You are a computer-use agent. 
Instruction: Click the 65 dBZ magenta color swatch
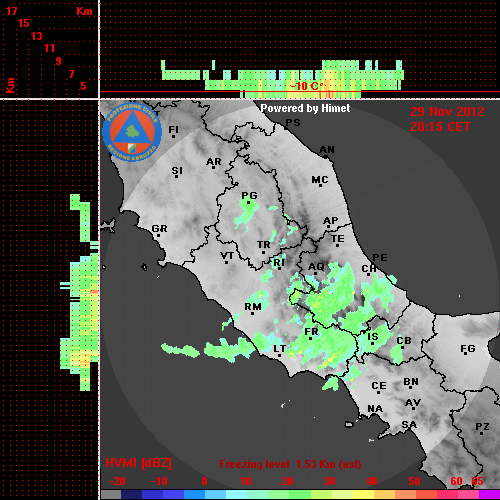pos(489,494)
